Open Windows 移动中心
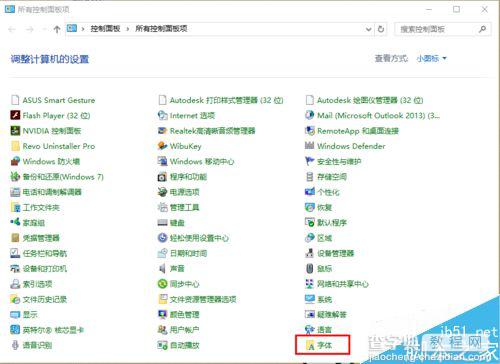This screenshot has width=500, height=364. click(x=196, y=161)
